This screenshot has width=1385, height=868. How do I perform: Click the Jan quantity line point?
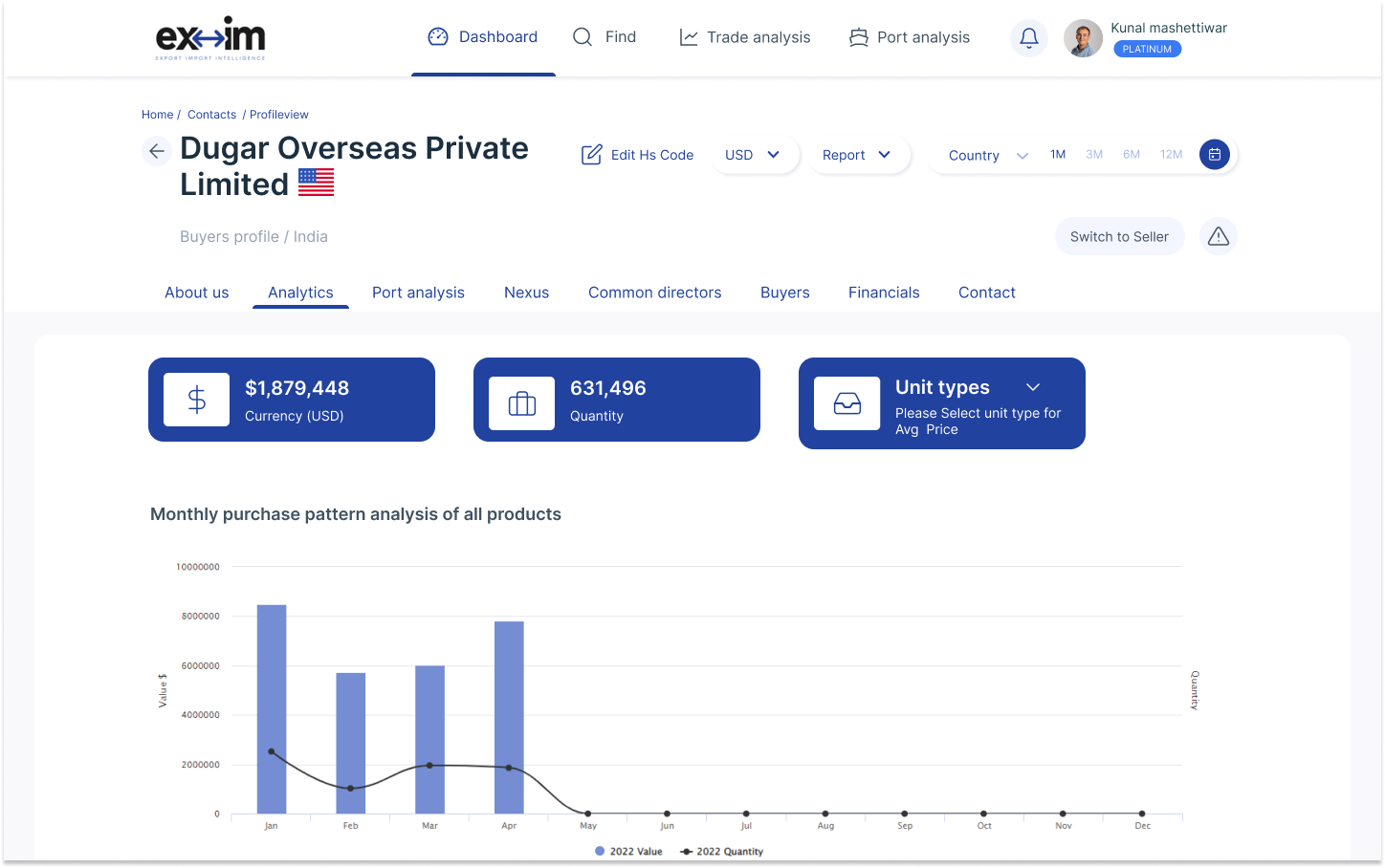pos(272,751)
